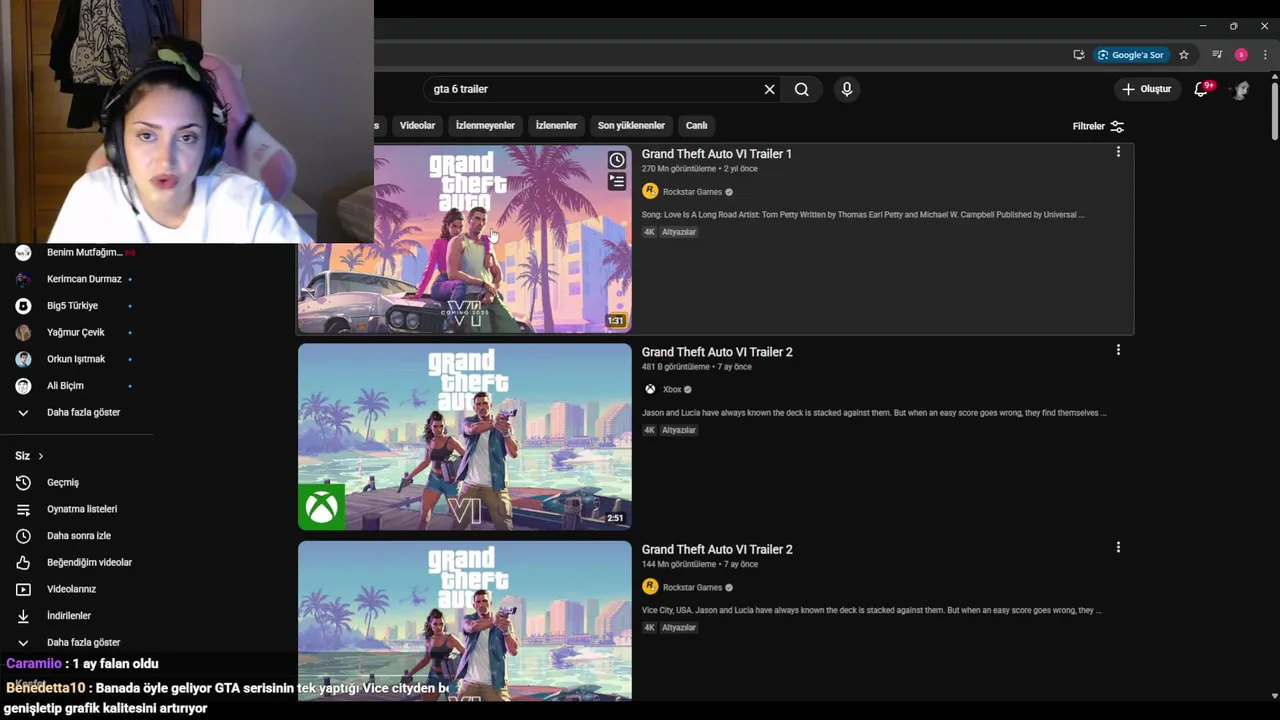Screen dimensions: 1280x720
Task: Expand Daha fazla göster under subscriptions
Action: 75,412
